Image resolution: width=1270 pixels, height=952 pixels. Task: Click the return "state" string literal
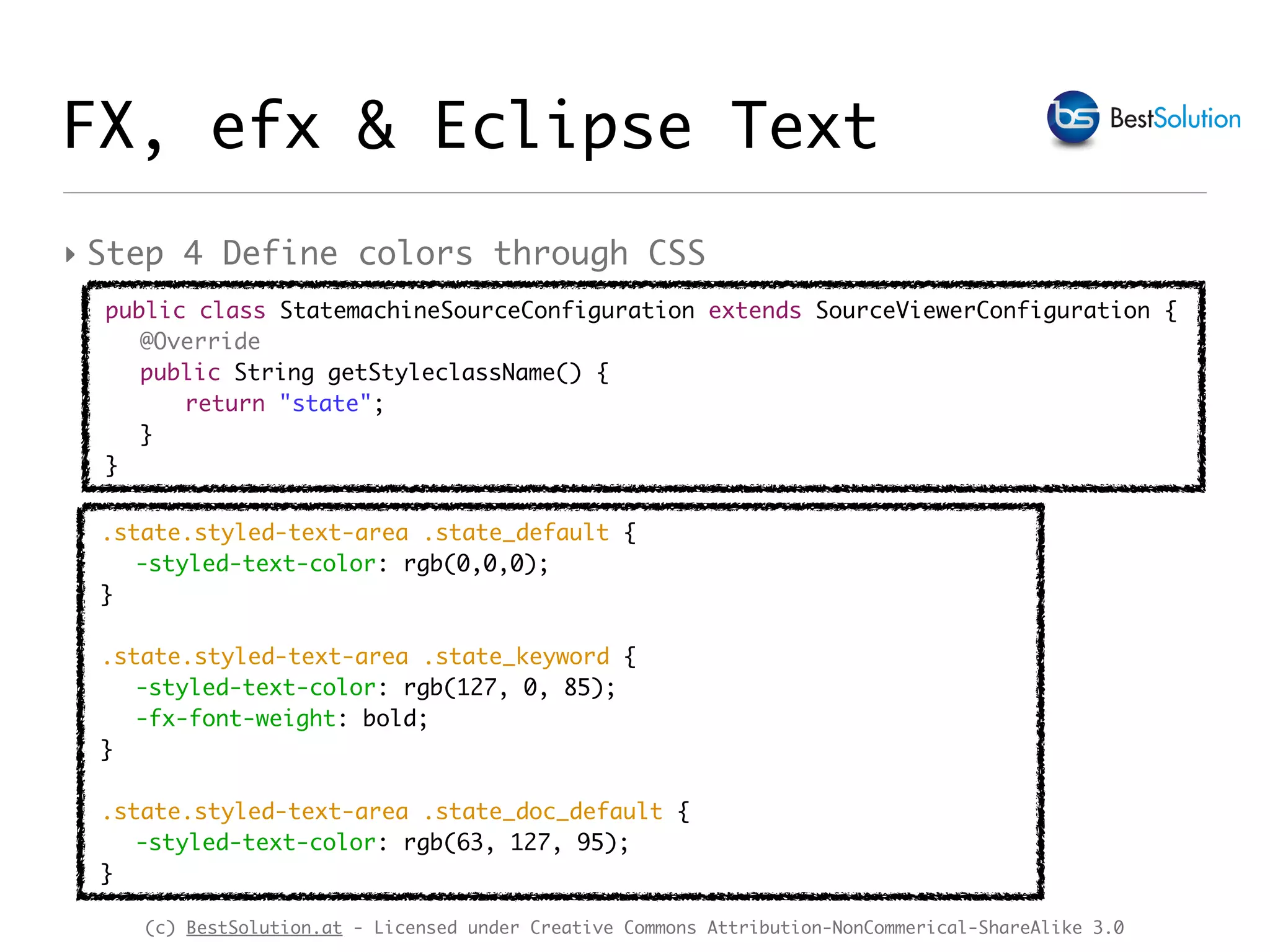coord(325,403)
